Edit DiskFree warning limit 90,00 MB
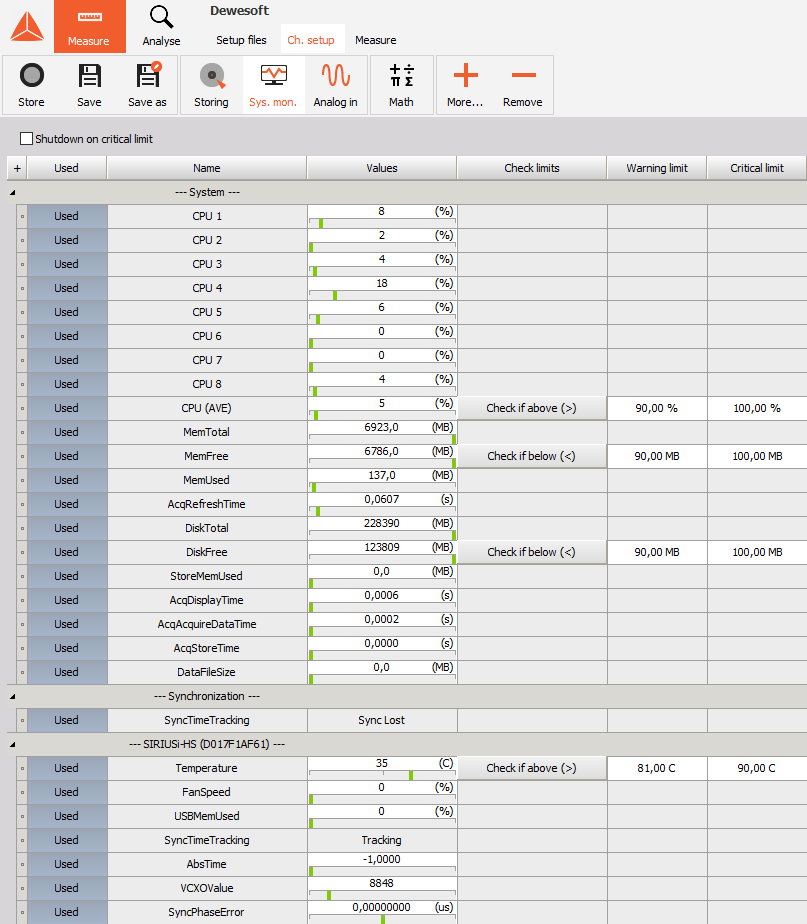807x924 pixels. point(657,552)
